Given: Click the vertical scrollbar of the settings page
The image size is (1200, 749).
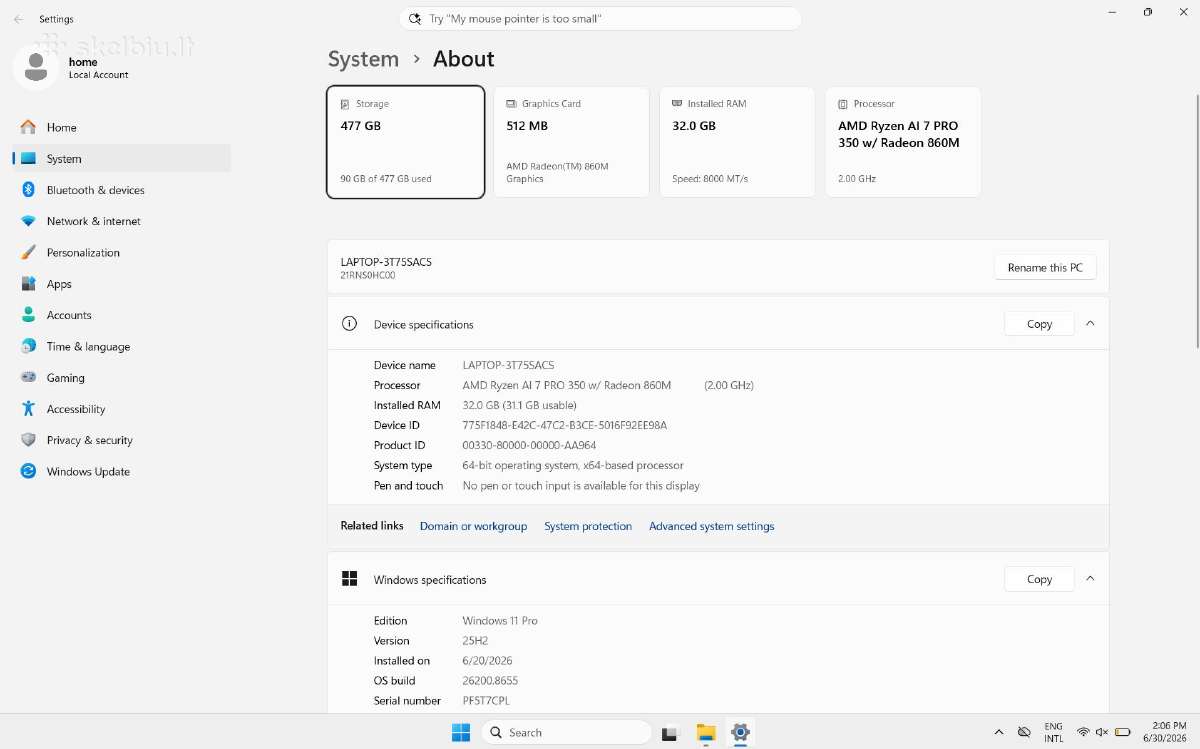Looking at the screenshot, I should click(1196, 220).
